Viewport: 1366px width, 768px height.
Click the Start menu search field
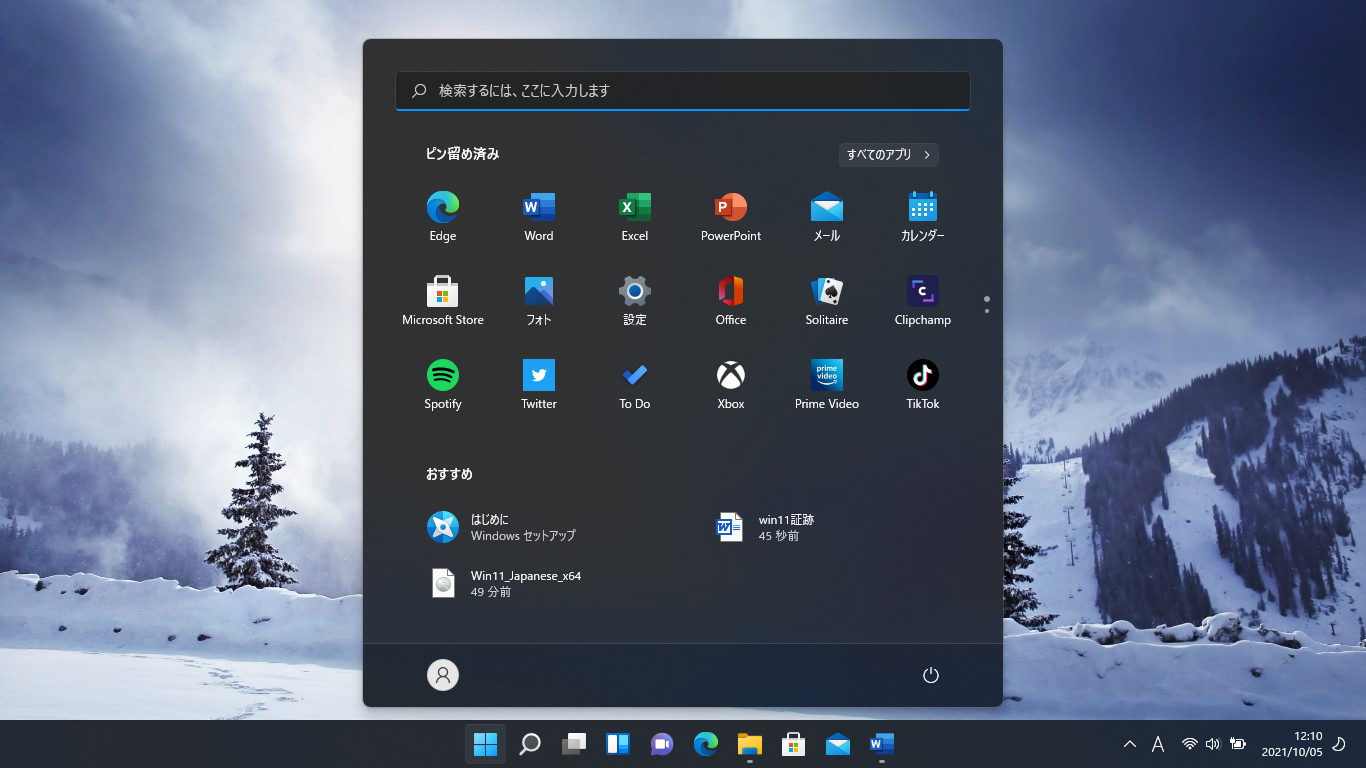683,90
